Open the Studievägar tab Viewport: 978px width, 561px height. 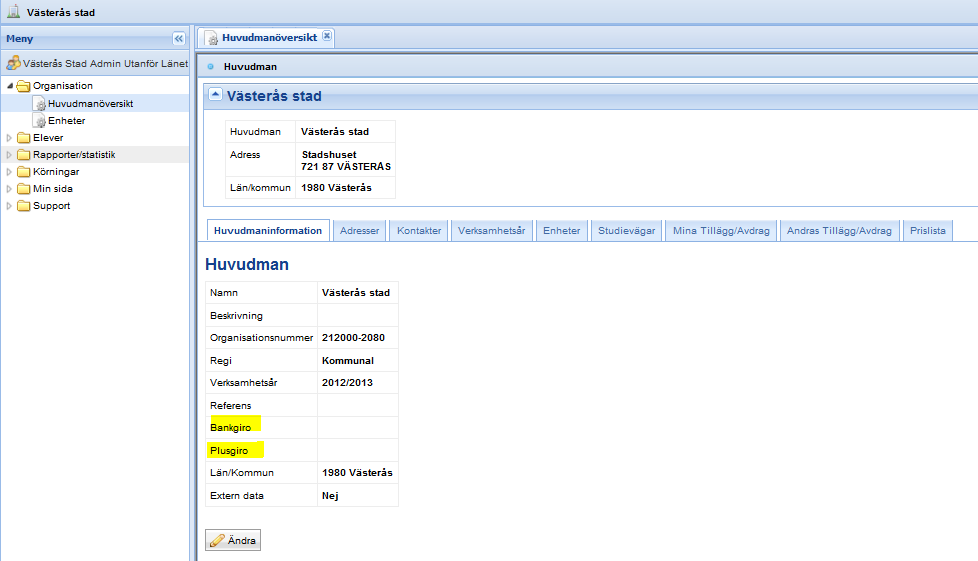pos(626,230)
